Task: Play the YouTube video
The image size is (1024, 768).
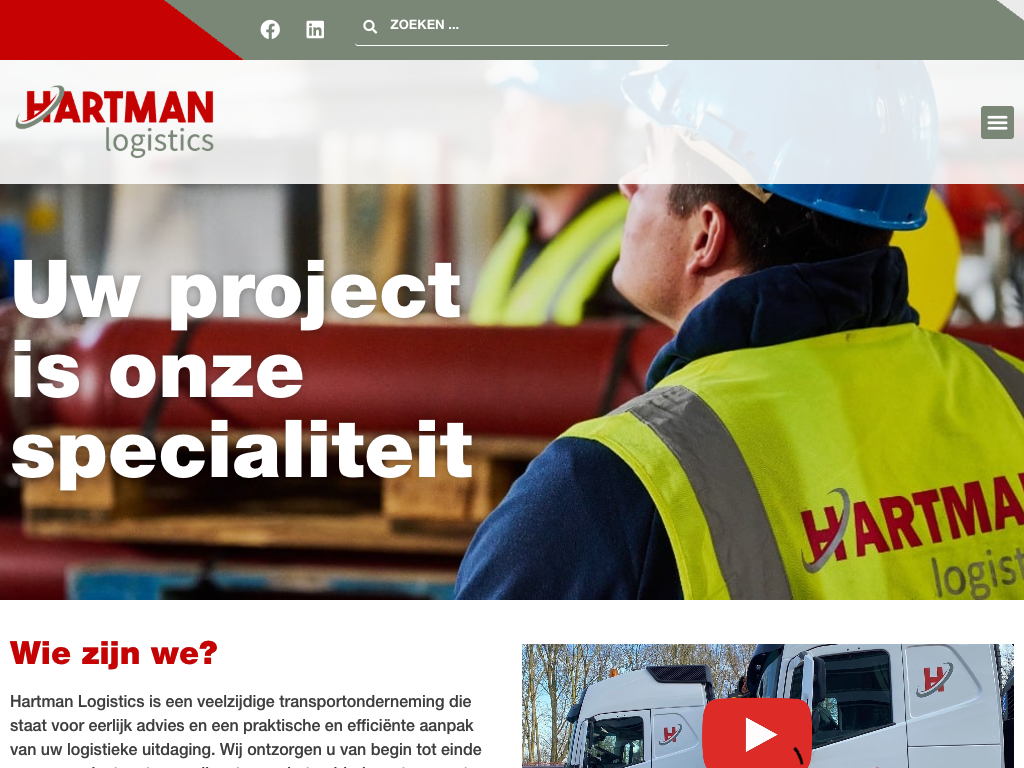Action: coord(757,733)
